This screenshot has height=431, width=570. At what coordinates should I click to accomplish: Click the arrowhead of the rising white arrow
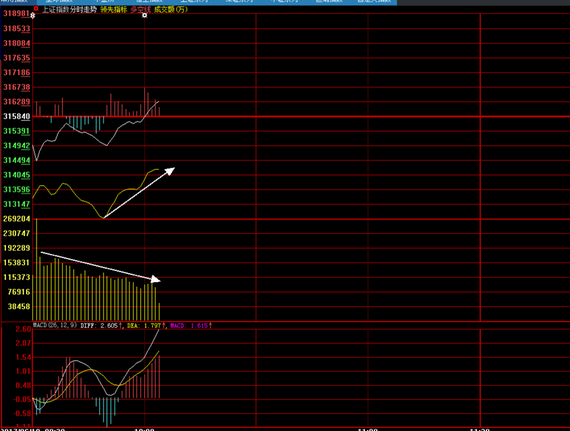[x=170, y=170]
